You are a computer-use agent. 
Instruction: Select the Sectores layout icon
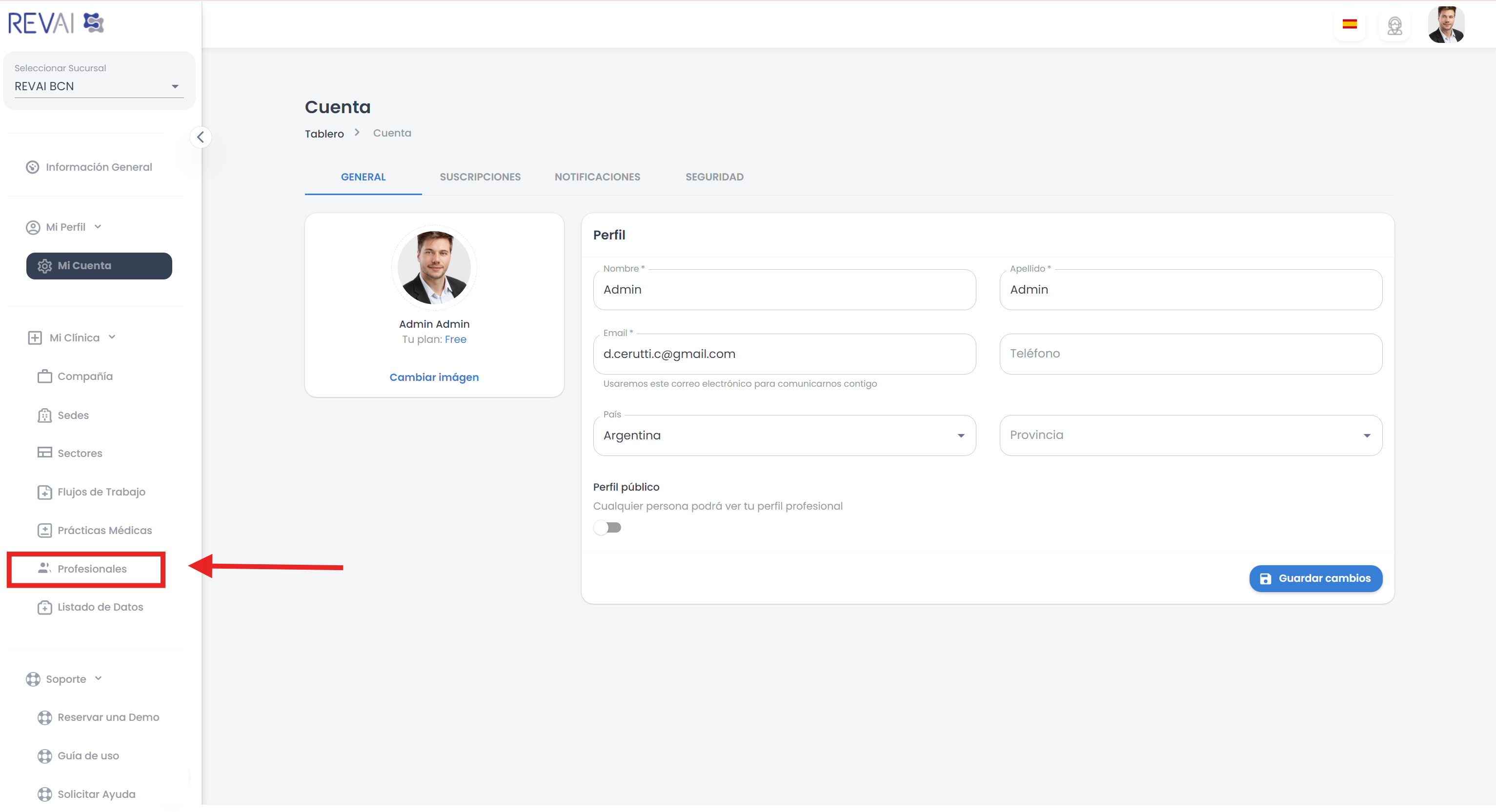[45, 453]
